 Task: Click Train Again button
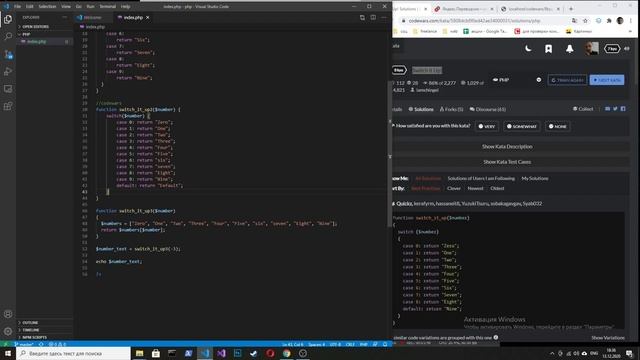[x=567, y=80]
